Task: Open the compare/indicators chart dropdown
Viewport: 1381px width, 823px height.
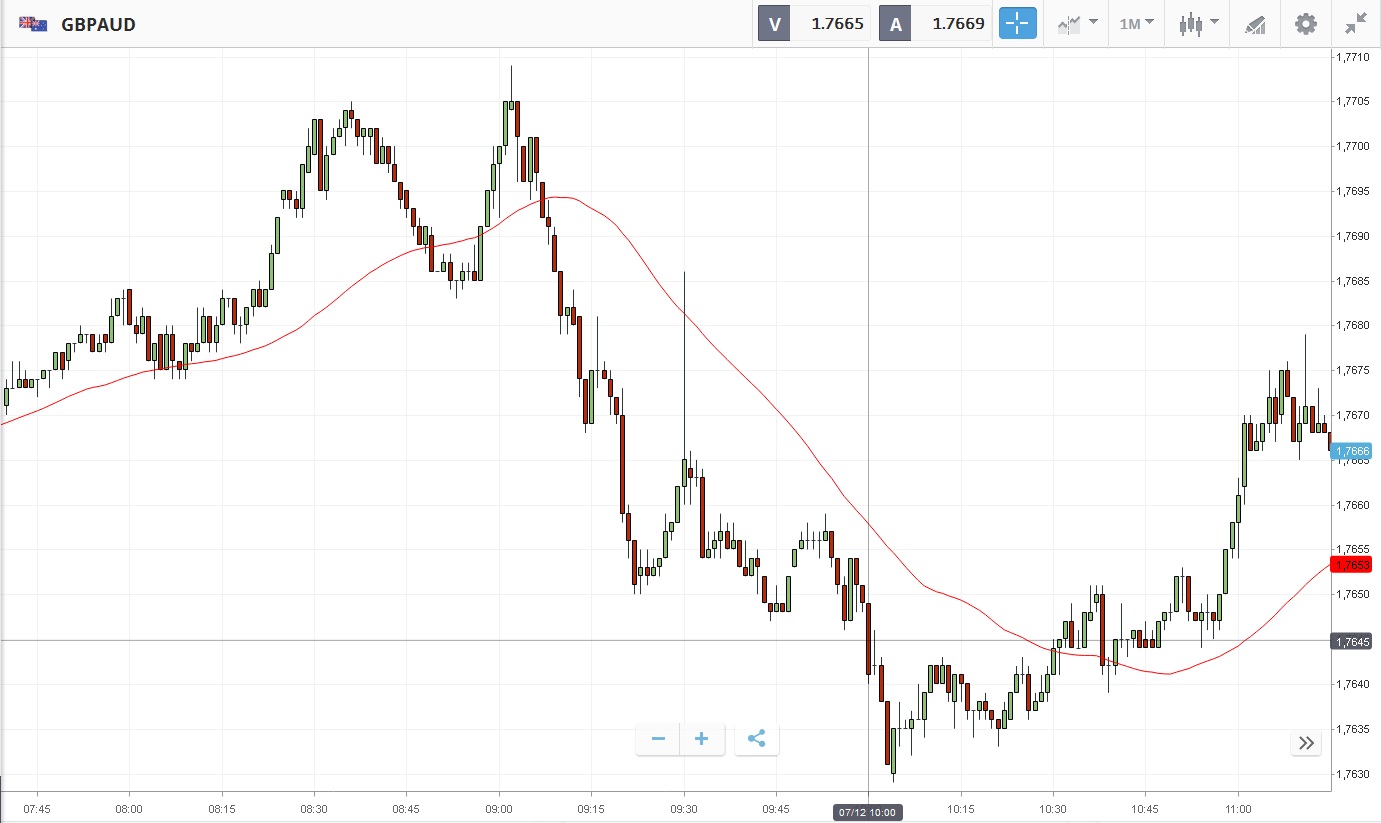Action: click(1076, 24)
